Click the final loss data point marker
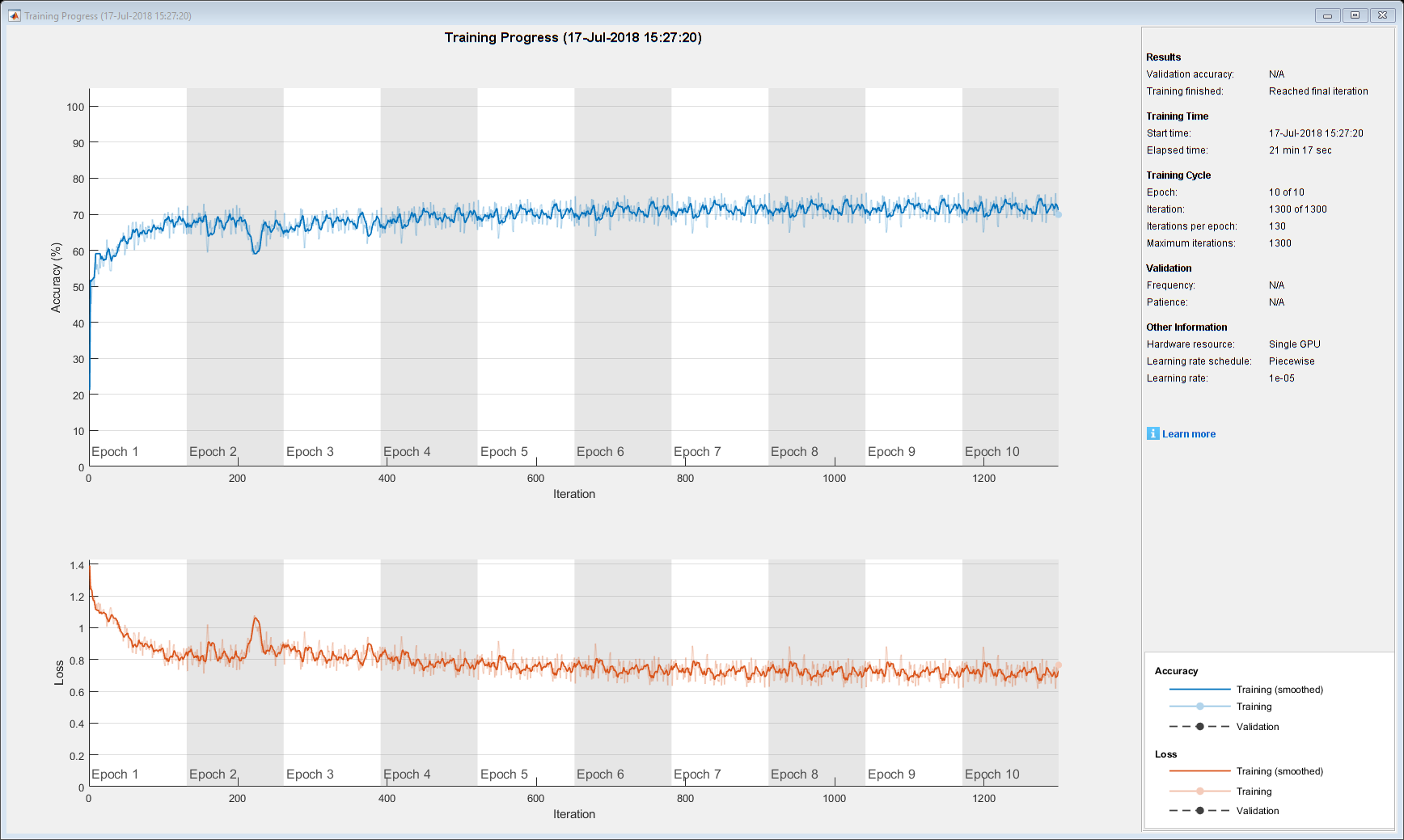Image resolution: width=1404 pixels, height=840 pixels. pos(1058,666)
